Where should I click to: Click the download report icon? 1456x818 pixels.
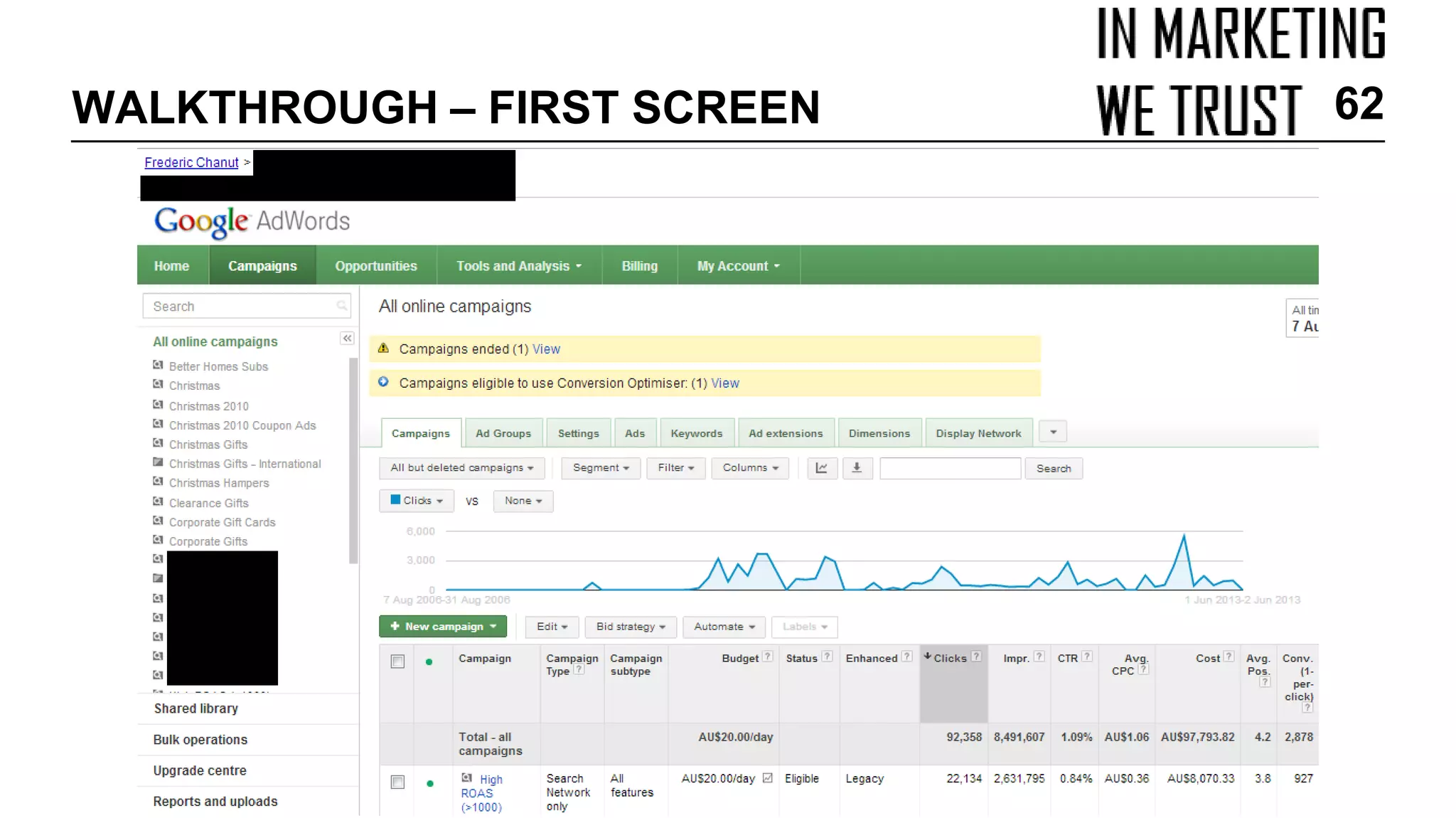pyautogui.click(x=857, y=468)
